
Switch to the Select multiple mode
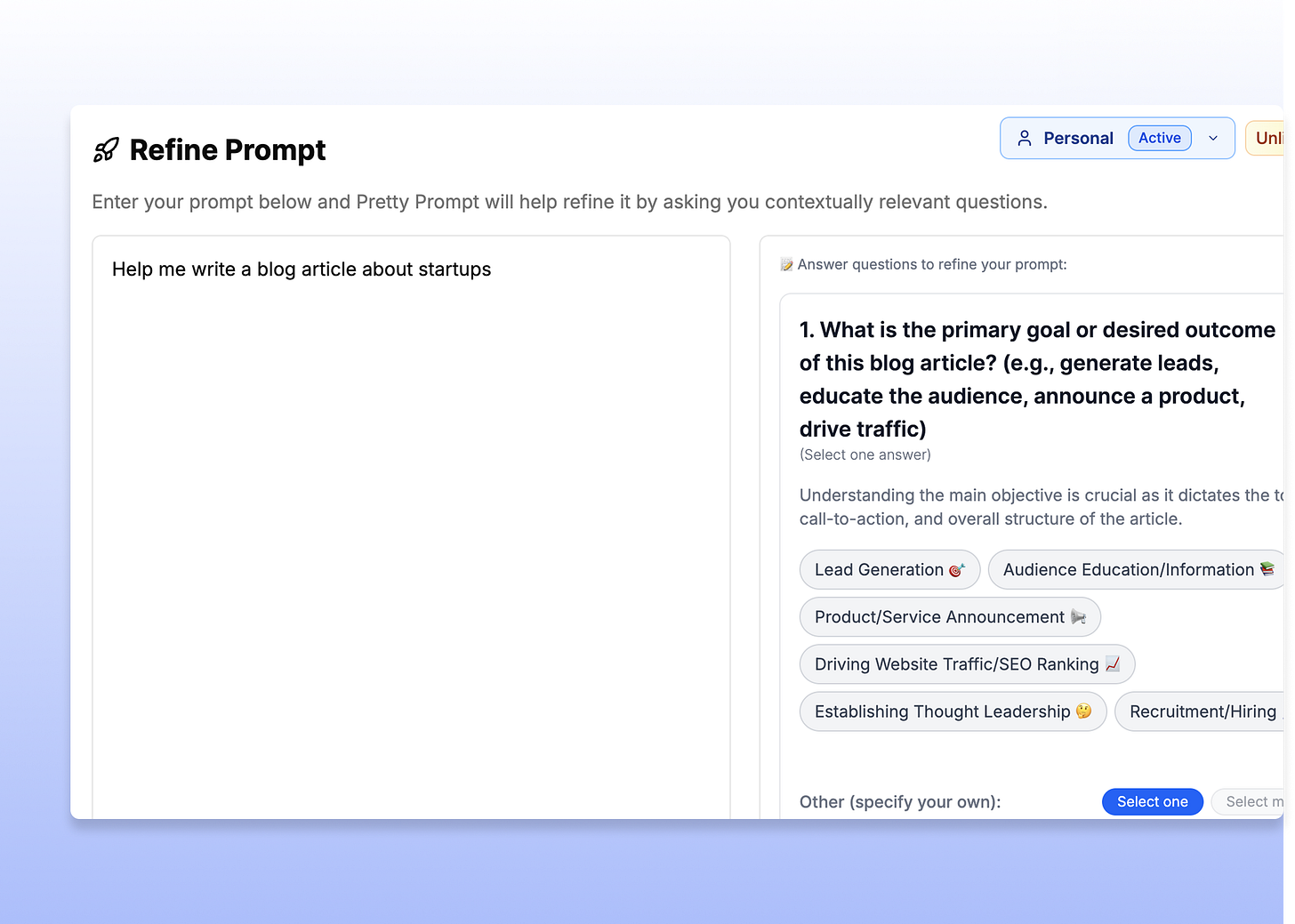tap(1248, 802)
